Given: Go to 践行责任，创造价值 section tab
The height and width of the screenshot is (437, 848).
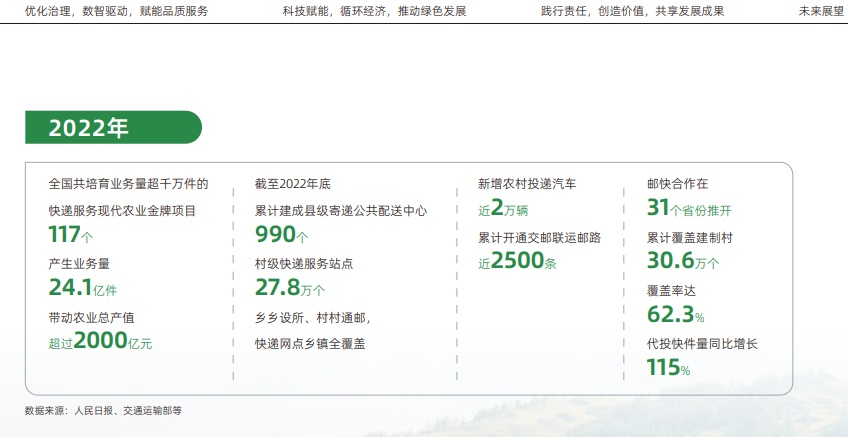Looking at the screenshot, I should click(632, 12).
